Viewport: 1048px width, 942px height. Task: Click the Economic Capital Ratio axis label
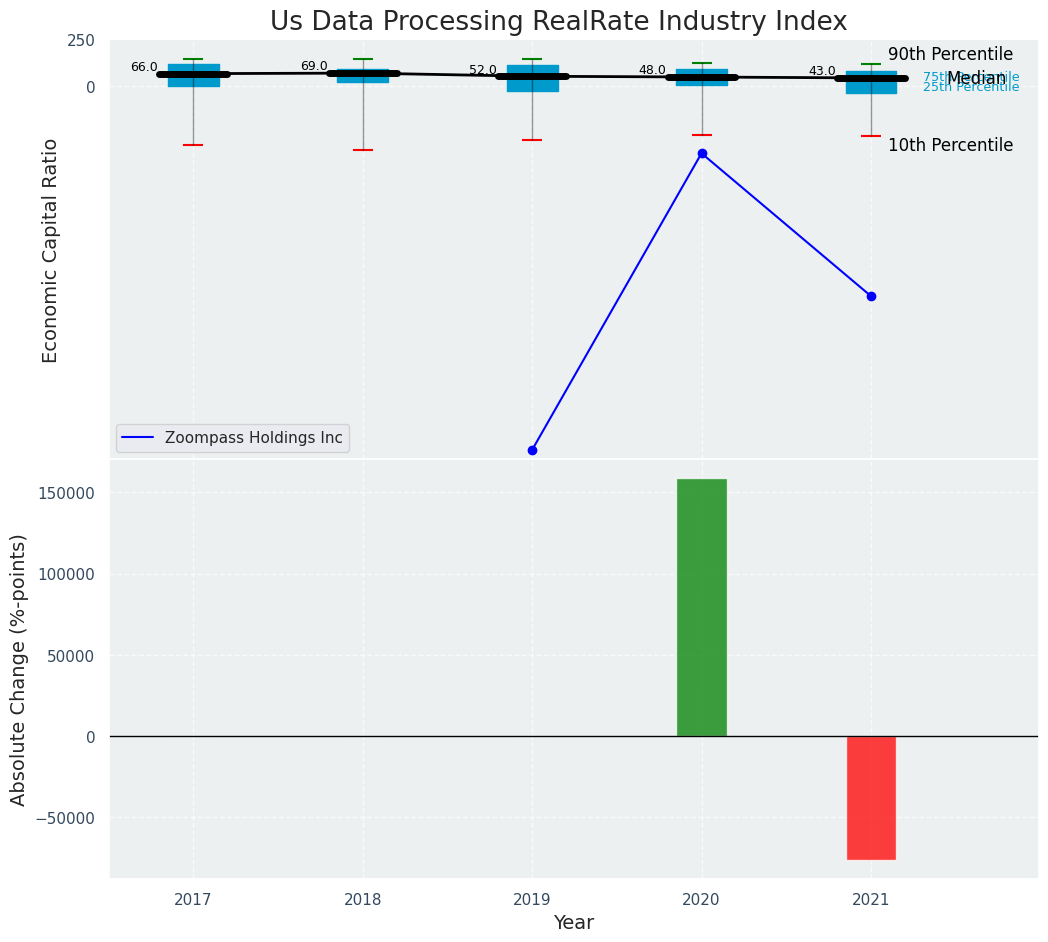tap(51, 250)
